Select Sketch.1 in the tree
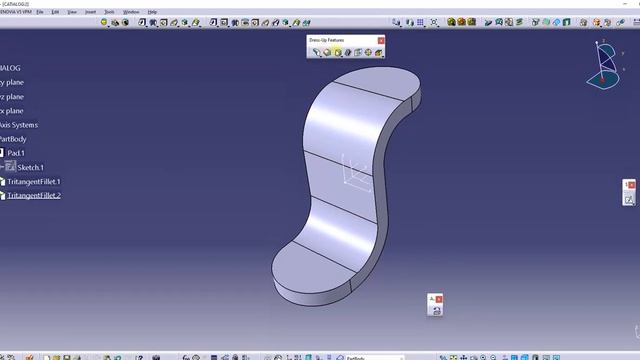640x360 pixels. point(31,167)
